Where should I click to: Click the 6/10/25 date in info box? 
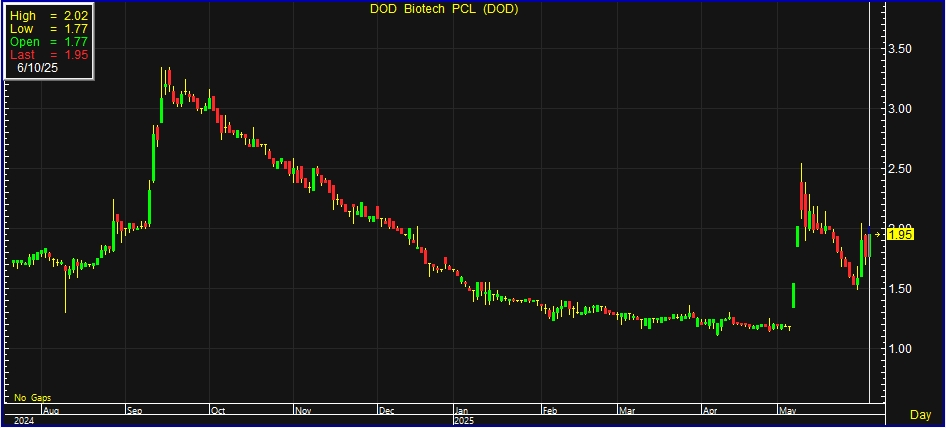pos(38,68)
